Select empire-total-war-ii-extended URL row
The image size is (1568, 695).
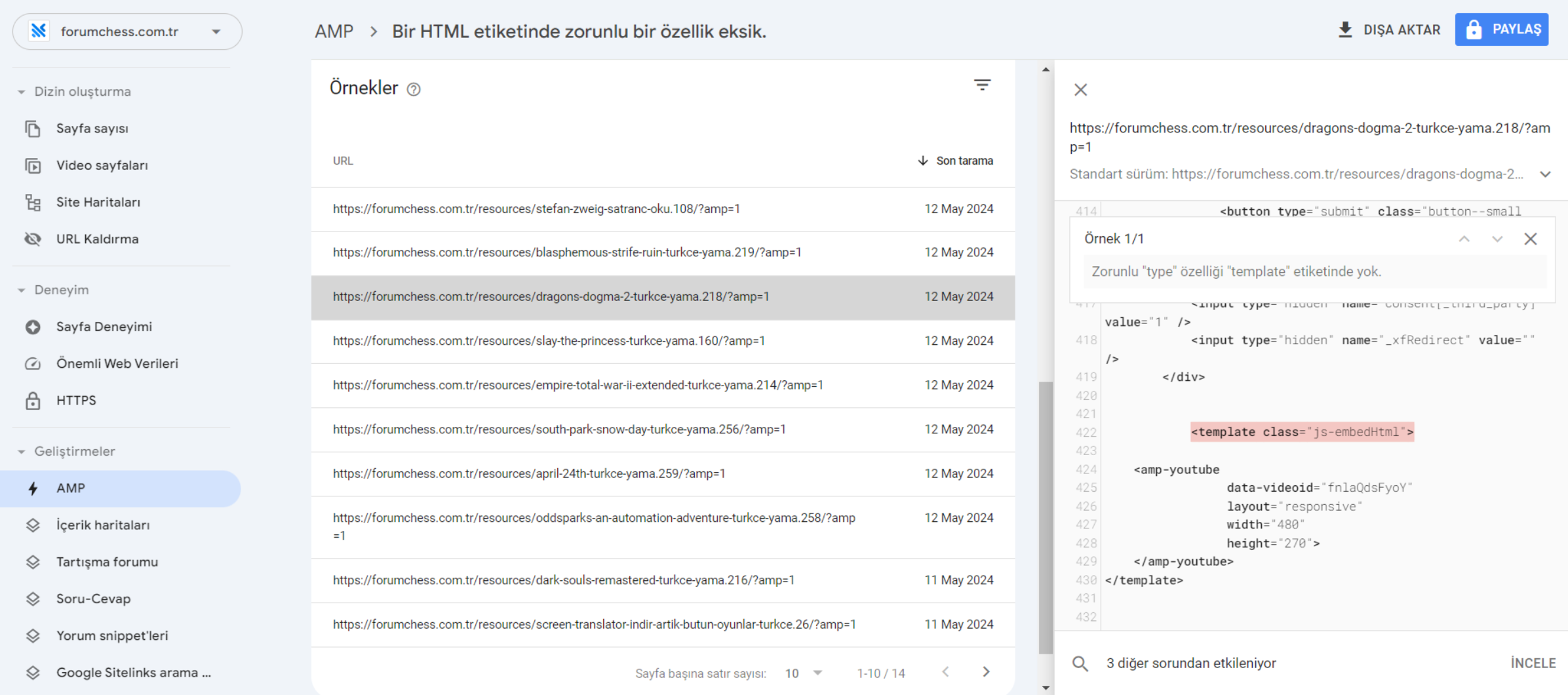click(x=663, y=386)
